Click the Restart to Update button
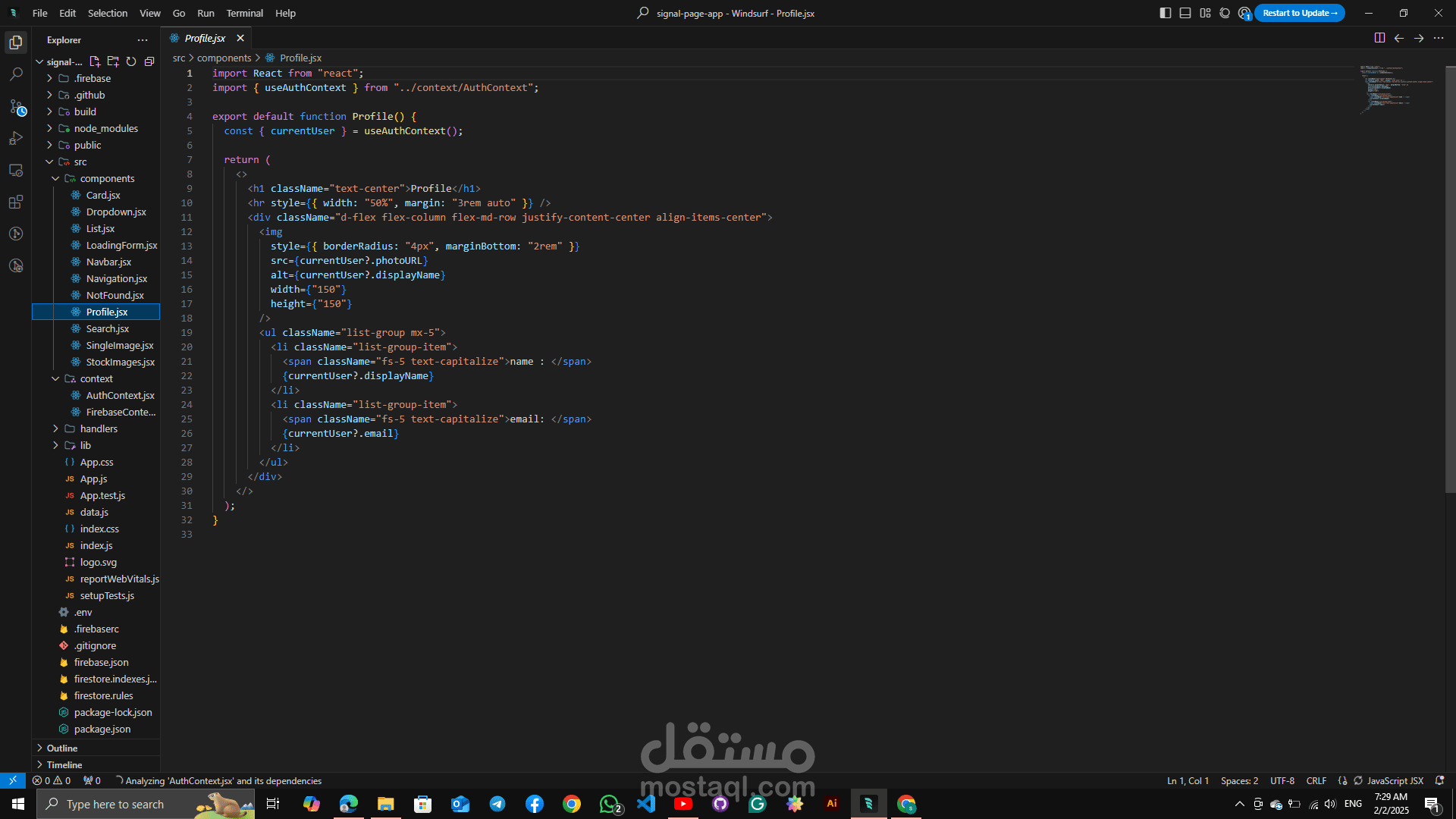Viewport: 1456px width, 819px height. (1299, 13)
